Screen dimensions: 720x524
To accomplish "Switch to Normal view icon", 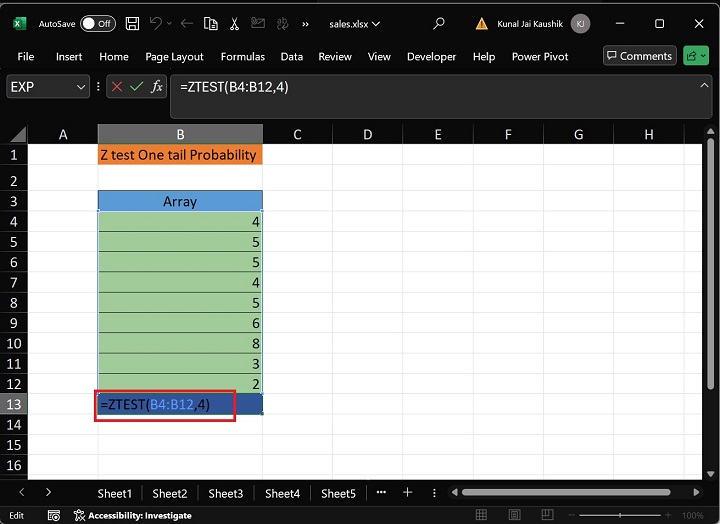I will pos(481,515).
